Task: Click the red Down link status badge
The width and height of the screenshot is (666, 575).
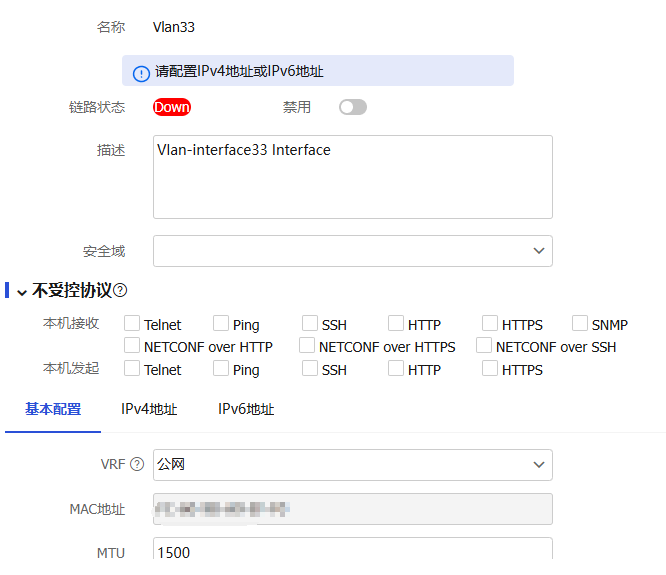Action: pos(171,107)
